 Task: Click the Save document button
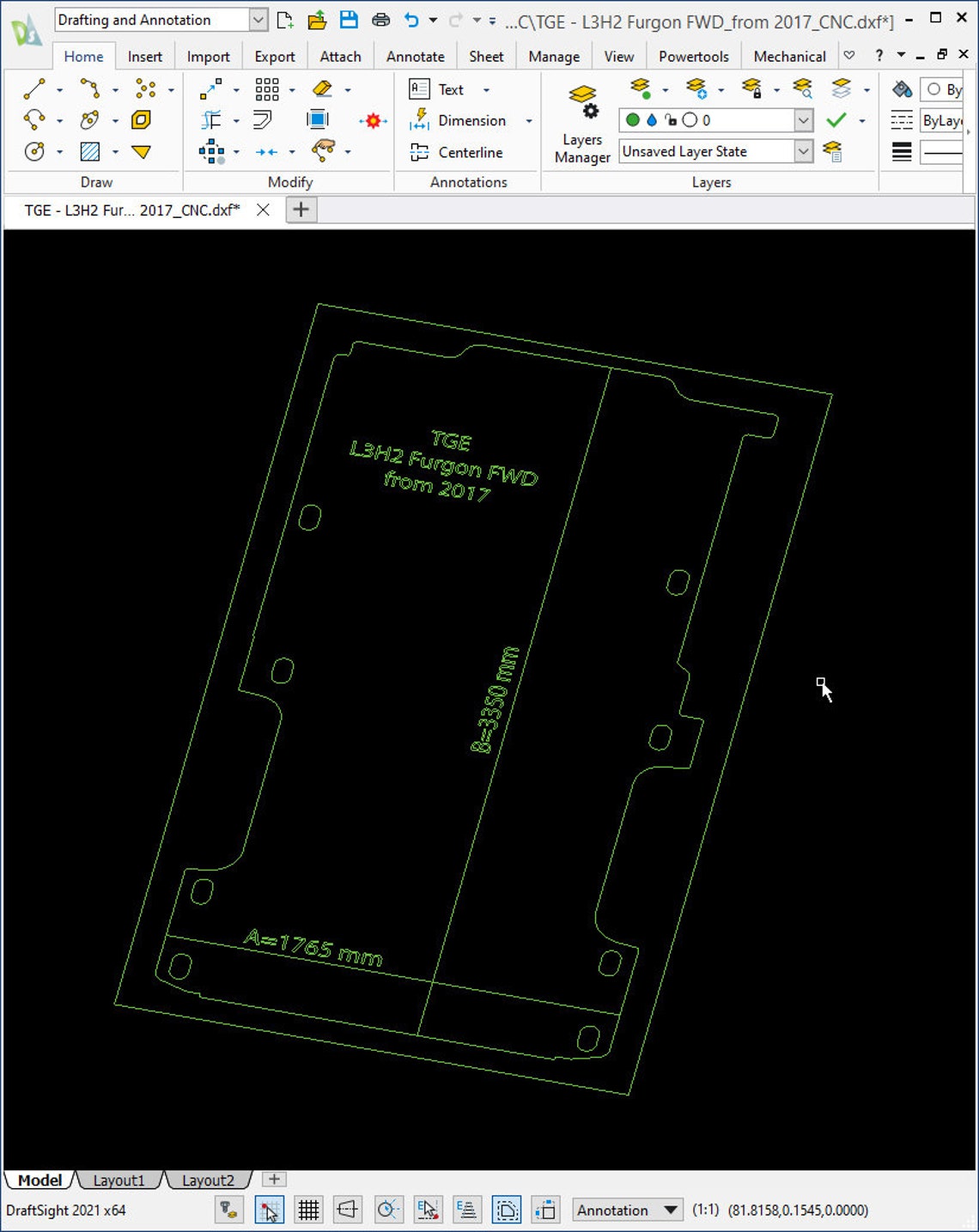pyautogui.click(x=349, y=20)
